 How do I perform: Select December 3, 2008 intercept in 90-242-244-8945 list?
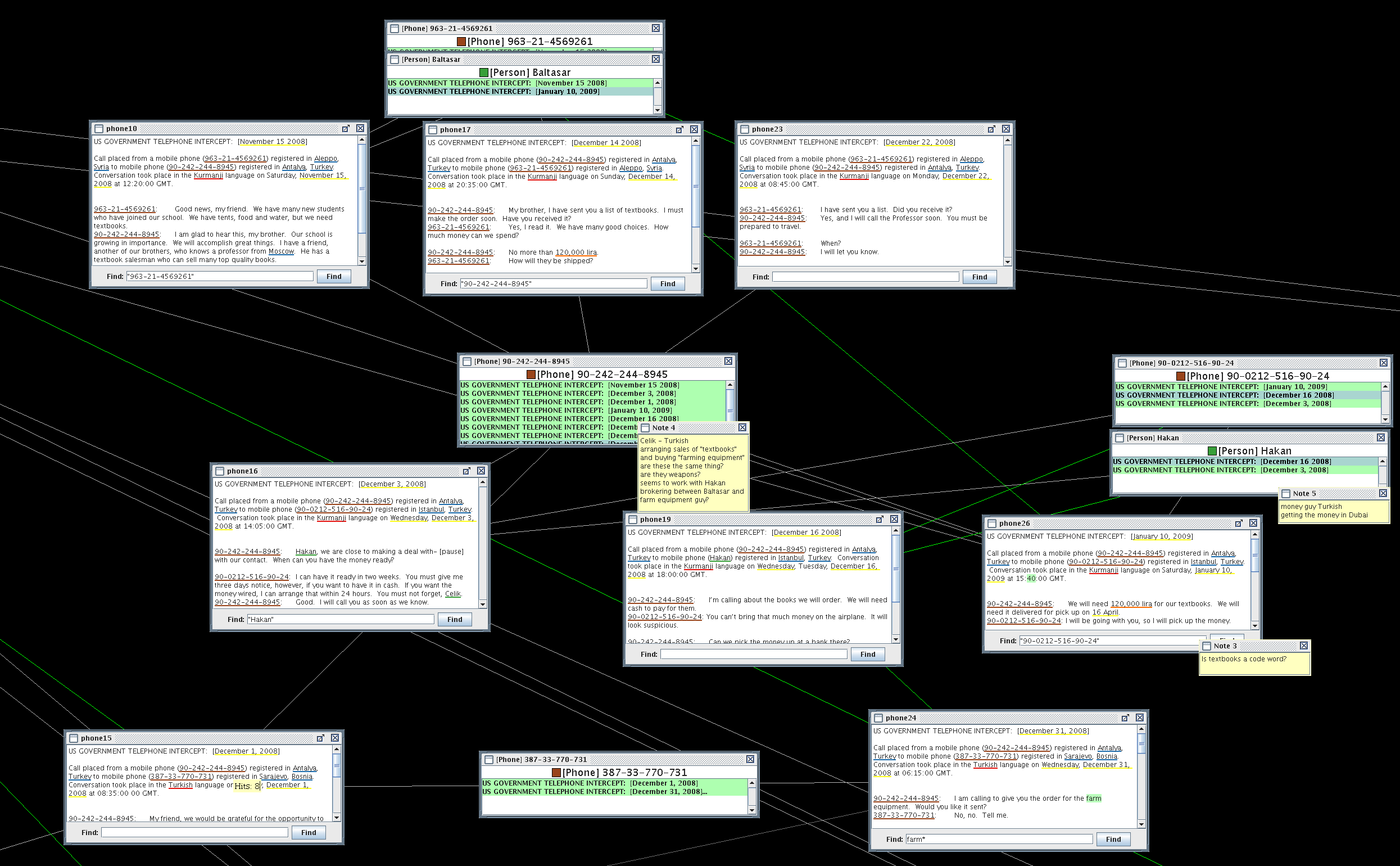tap(592, 394)
